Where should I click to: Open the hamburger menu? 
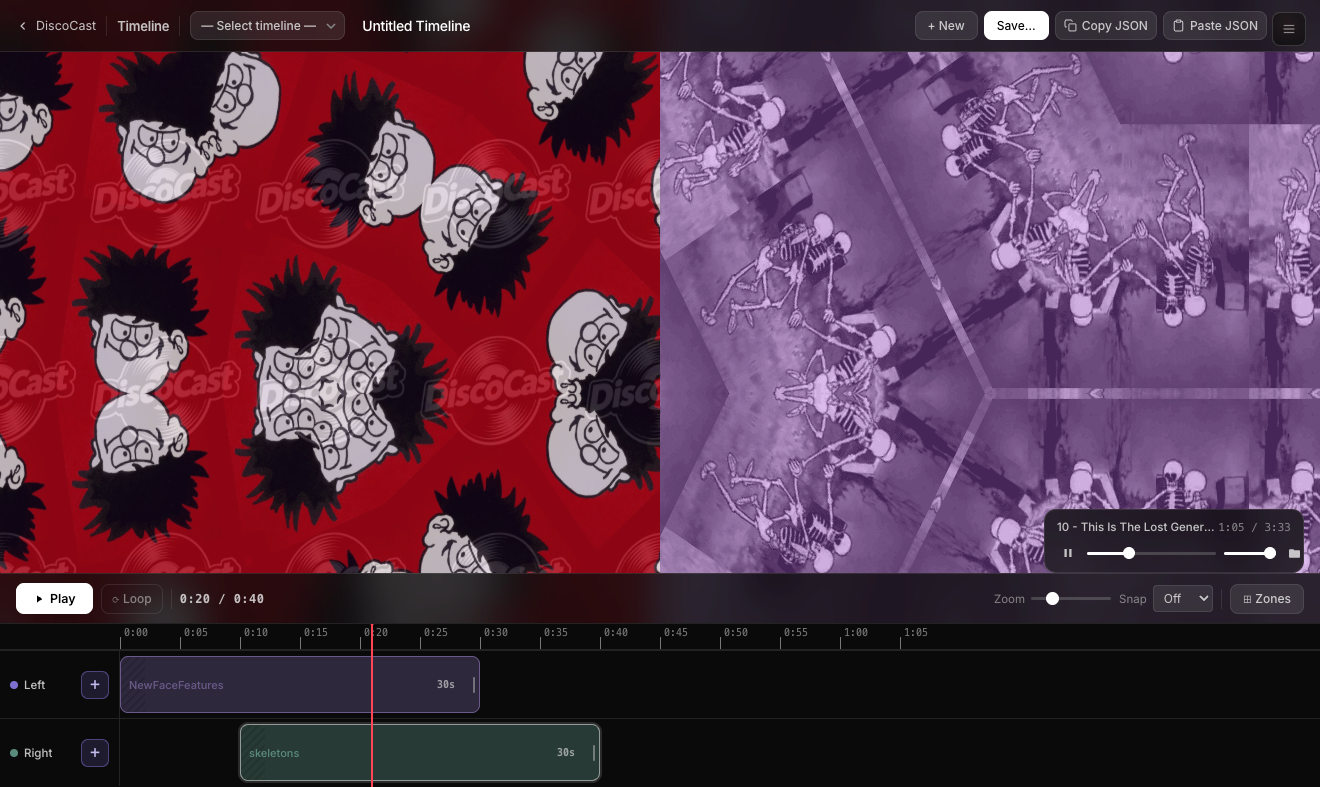coord(1288,29)
